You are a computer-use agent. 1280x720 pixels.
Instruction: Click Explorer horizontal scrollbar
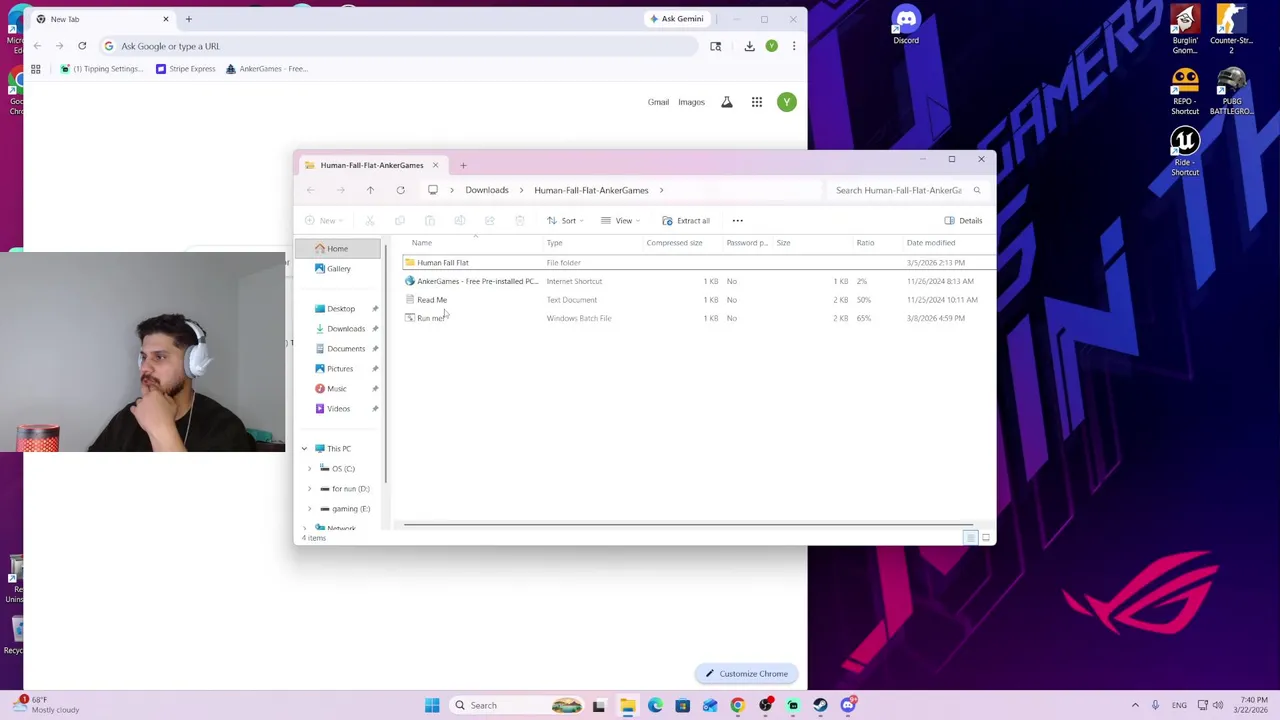(688, 525)
